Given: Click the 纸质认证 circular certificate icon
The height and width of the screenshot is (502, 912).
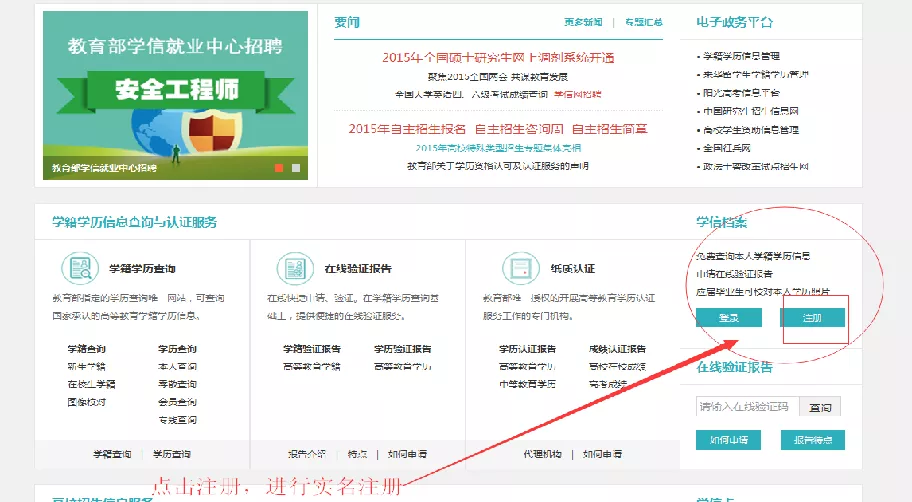Looking at the screenshot, I should pyautogui.click(x=521, y=268).
